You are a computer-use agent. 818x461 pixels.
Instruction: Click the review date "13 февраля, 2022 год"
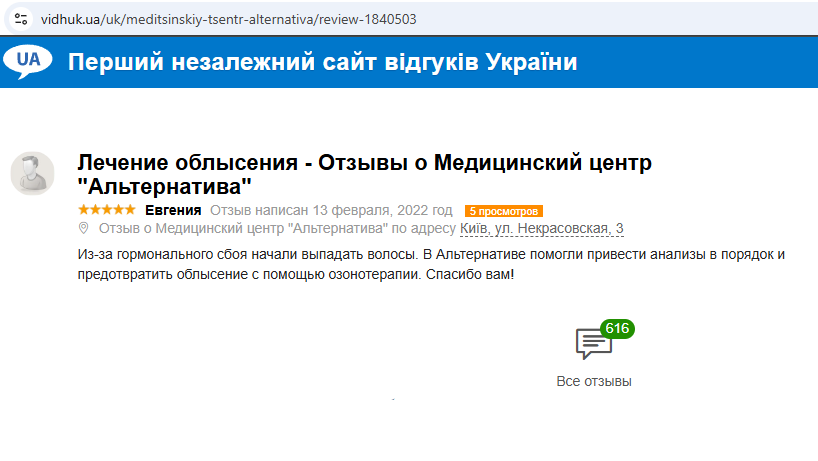tap(383, 210)
